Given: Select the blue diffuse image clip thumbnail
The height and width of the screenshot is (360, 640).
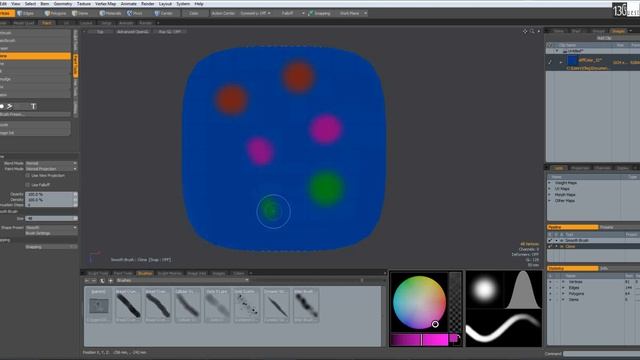Looking at the screenshot, I should point(572,61).
